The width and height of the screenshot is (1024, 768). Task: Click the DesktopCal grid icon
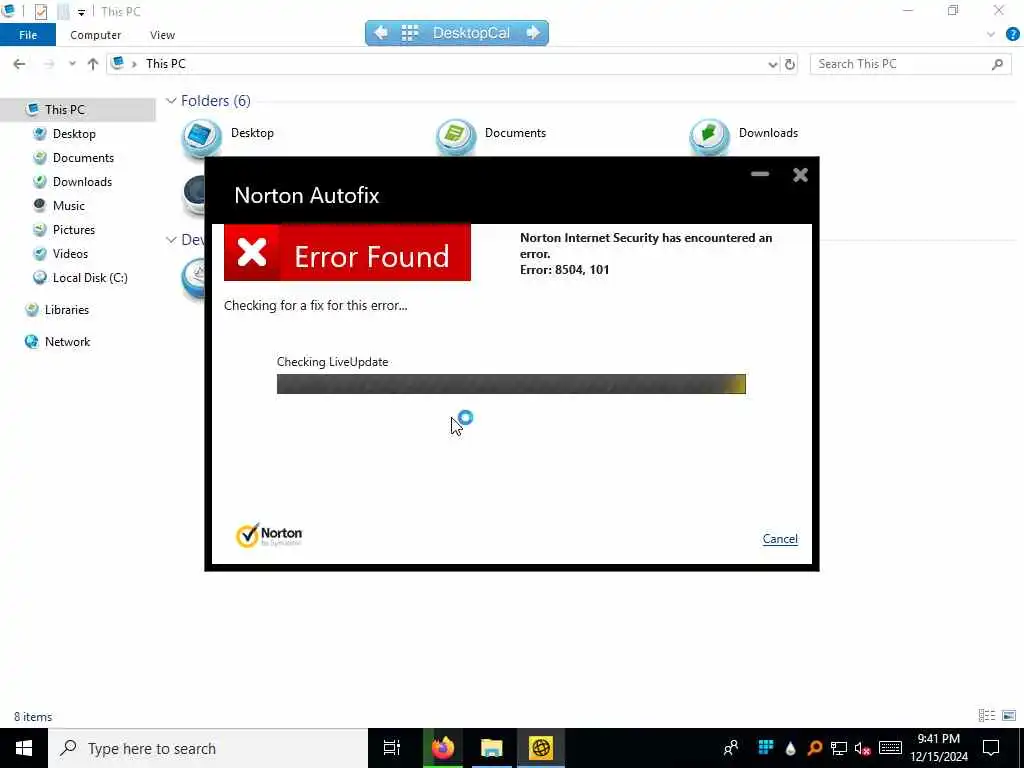(409, 33)
